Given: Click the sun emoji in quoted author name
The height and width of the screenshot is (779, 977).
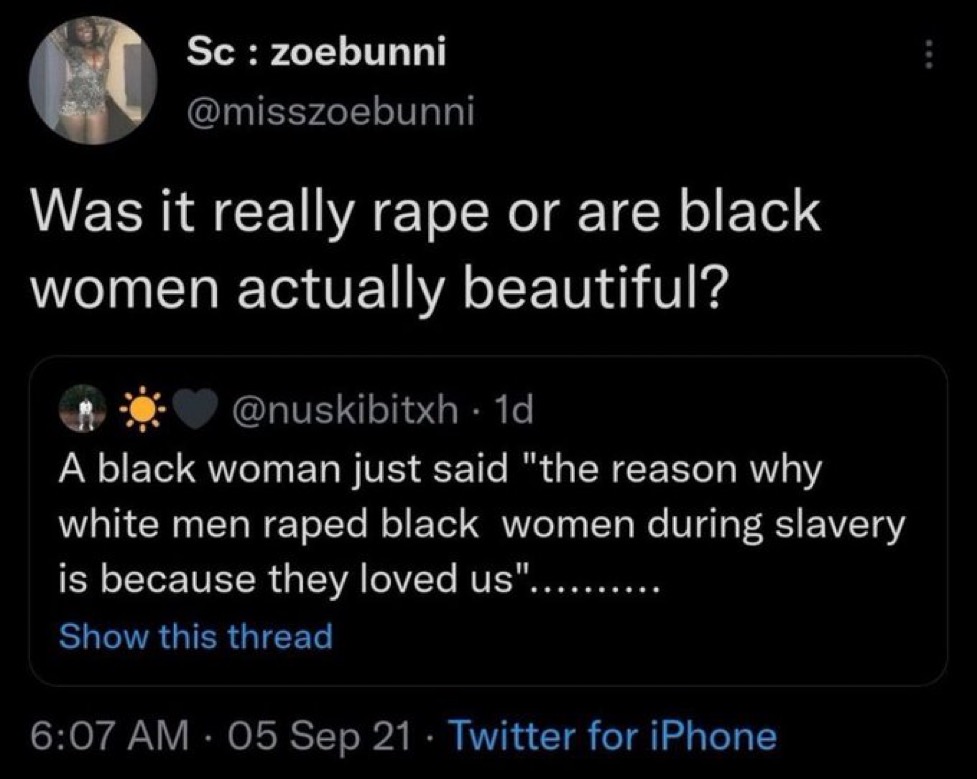Looking at the screenshot, I should click(143, 409).
